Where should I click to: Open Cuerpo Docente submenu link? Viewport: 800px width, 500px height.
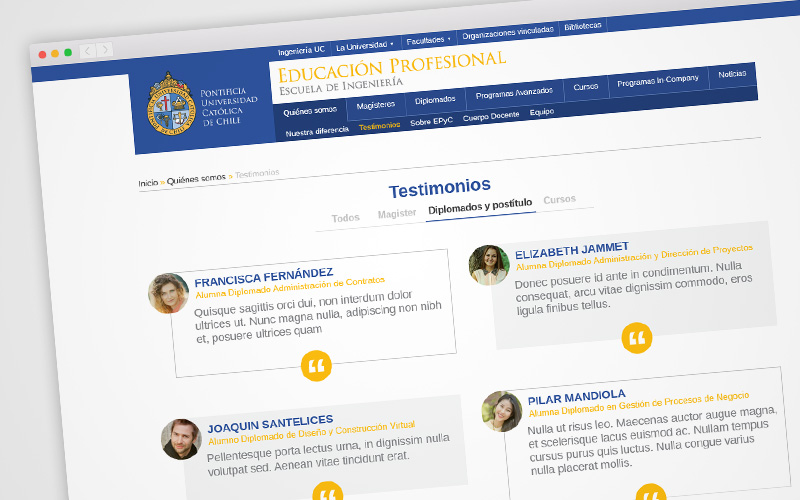pyautogui.click(x=491, y=116)
